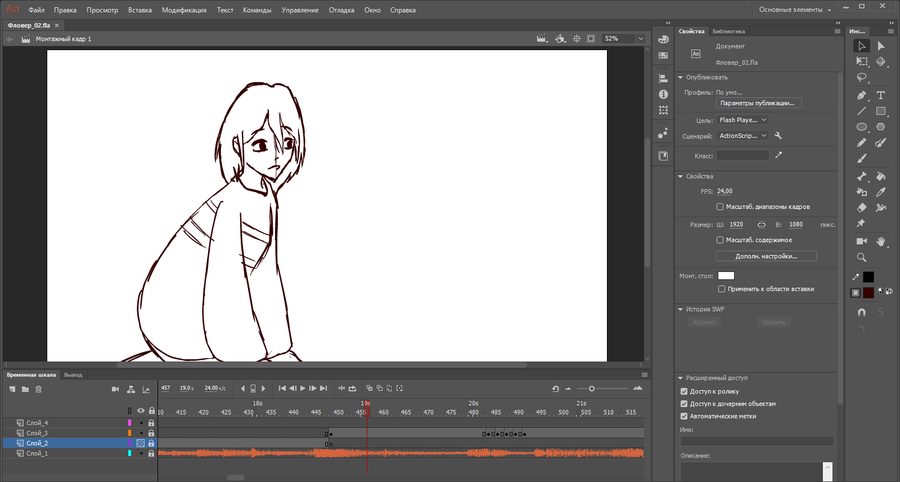Enable Применить к области вставки checkbox
The width and height of the screenshot is (900, 482).
coord(721,289)
